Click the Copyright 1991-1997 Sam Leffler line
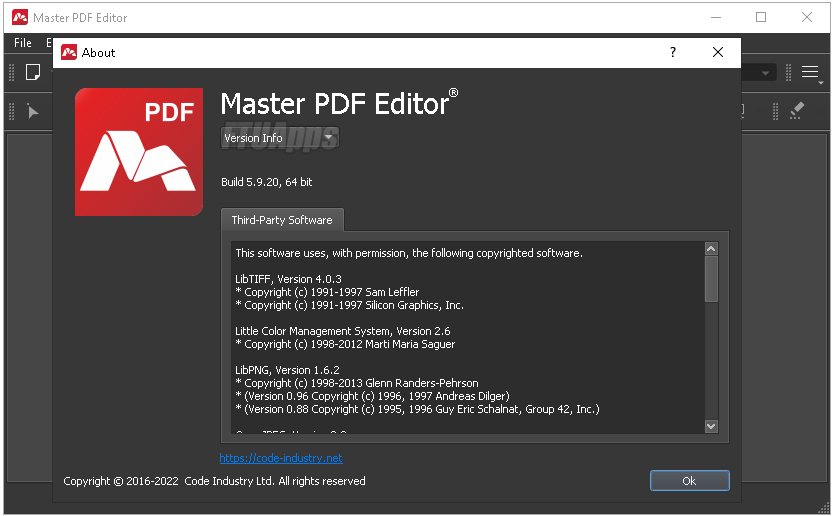 point(327,292)
